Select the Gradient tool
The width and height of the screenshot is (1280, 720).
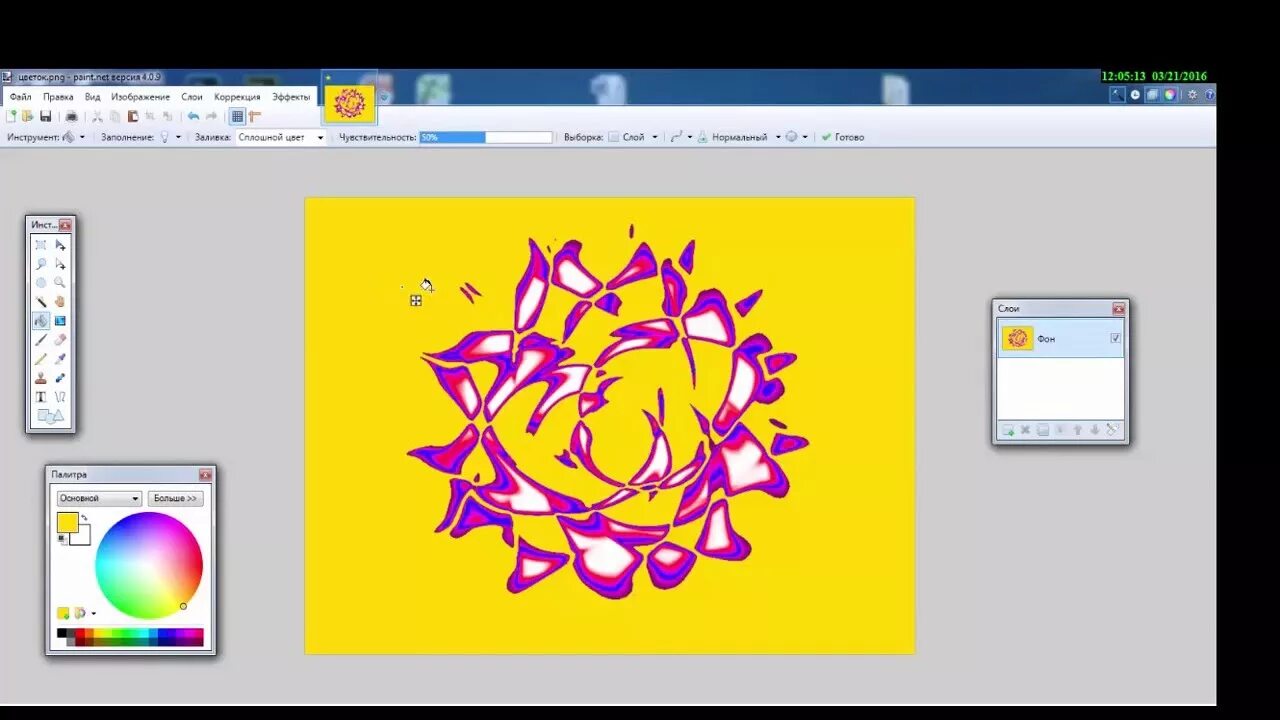tap(60, 321)
